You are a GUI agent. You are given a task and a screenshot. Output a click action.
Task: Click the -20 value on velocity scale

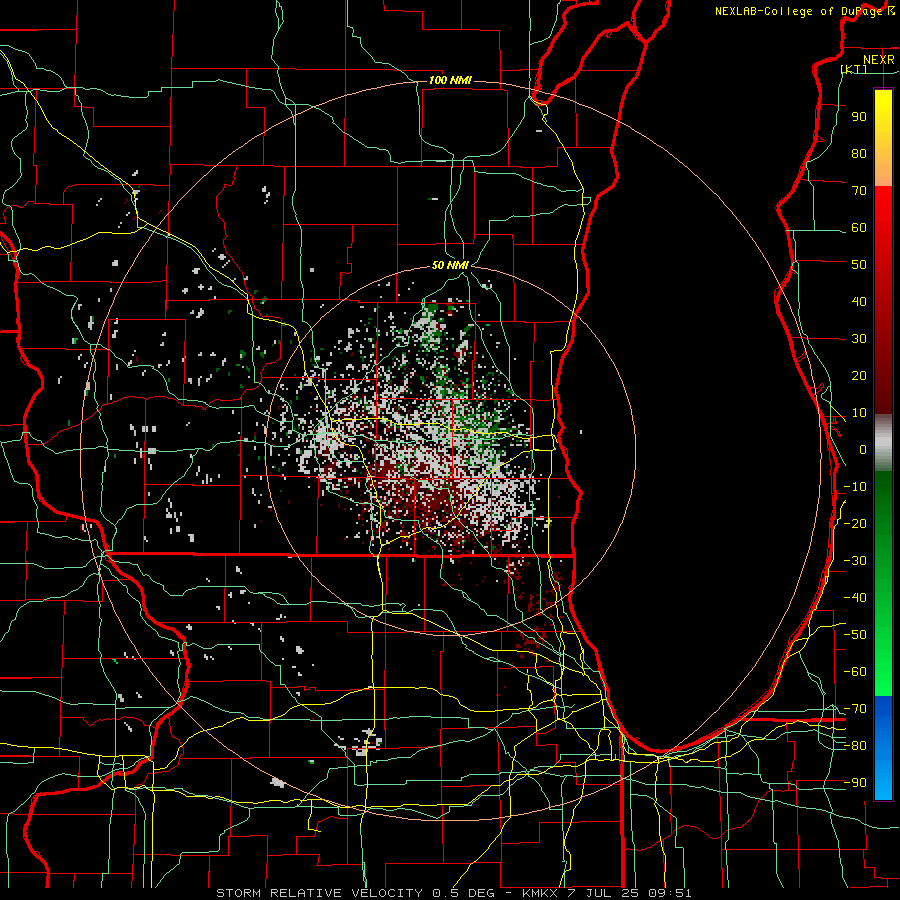pos(855,523)
